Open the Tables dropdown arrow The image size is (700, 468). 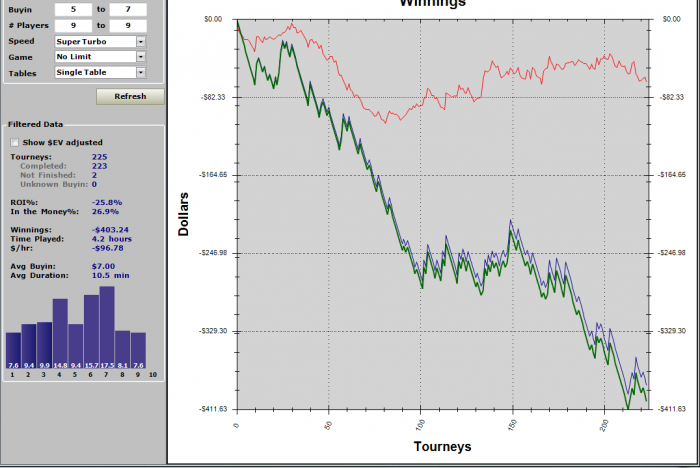[141, 72]
